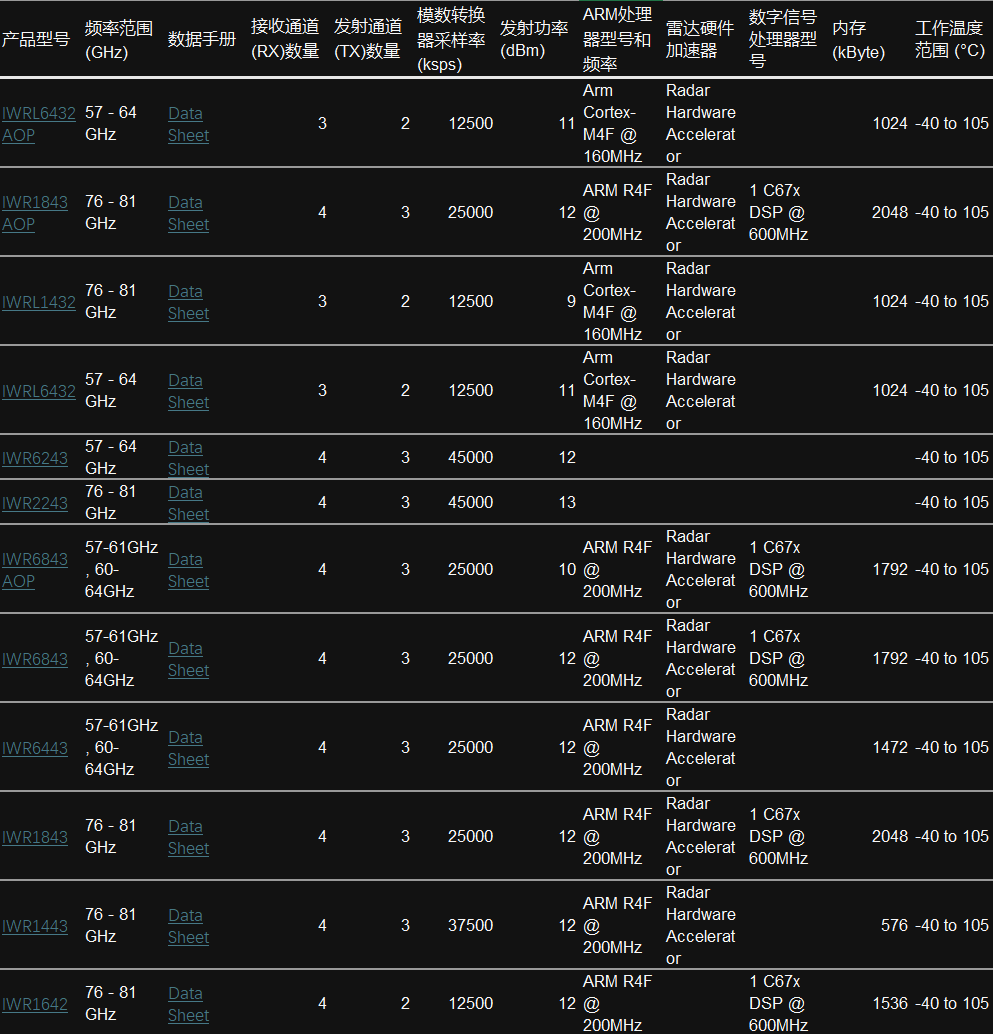Viewport: 993px width, 1034px height.
Task: Open the IWRL1432 product link
Action: [x=38, y=302]
